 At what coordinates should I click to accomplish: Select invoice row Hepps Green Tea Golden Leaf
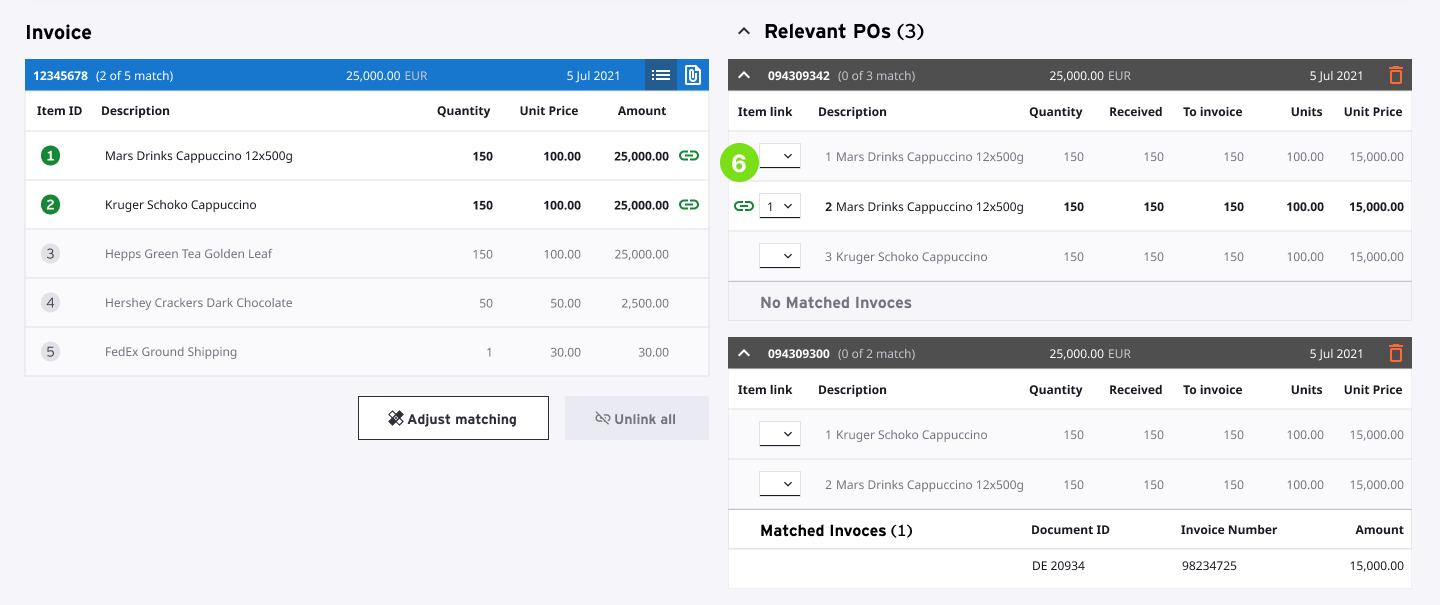(188, 254)
